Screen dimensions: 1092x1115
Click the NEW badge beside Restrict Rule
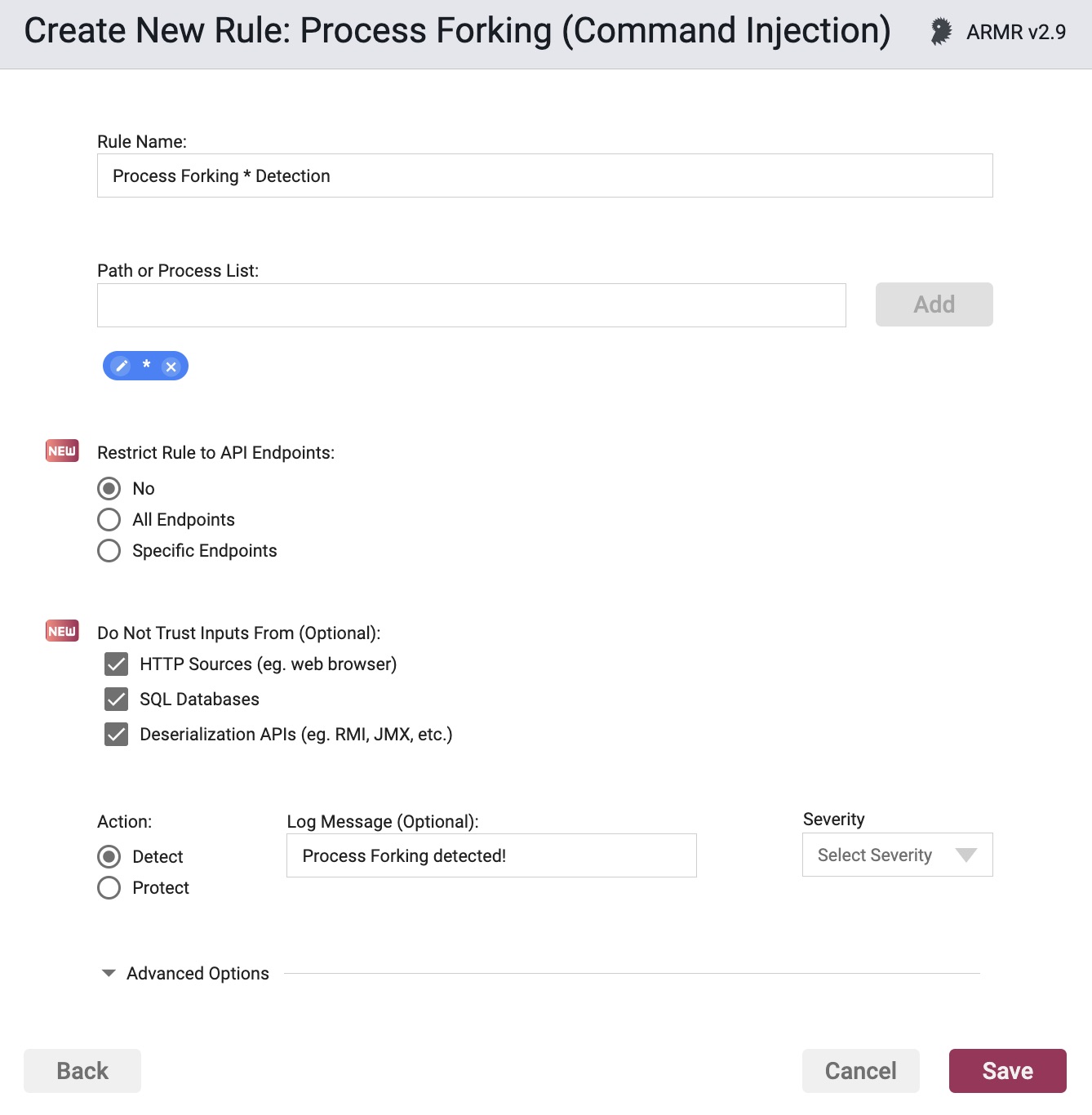coord(62,451)
